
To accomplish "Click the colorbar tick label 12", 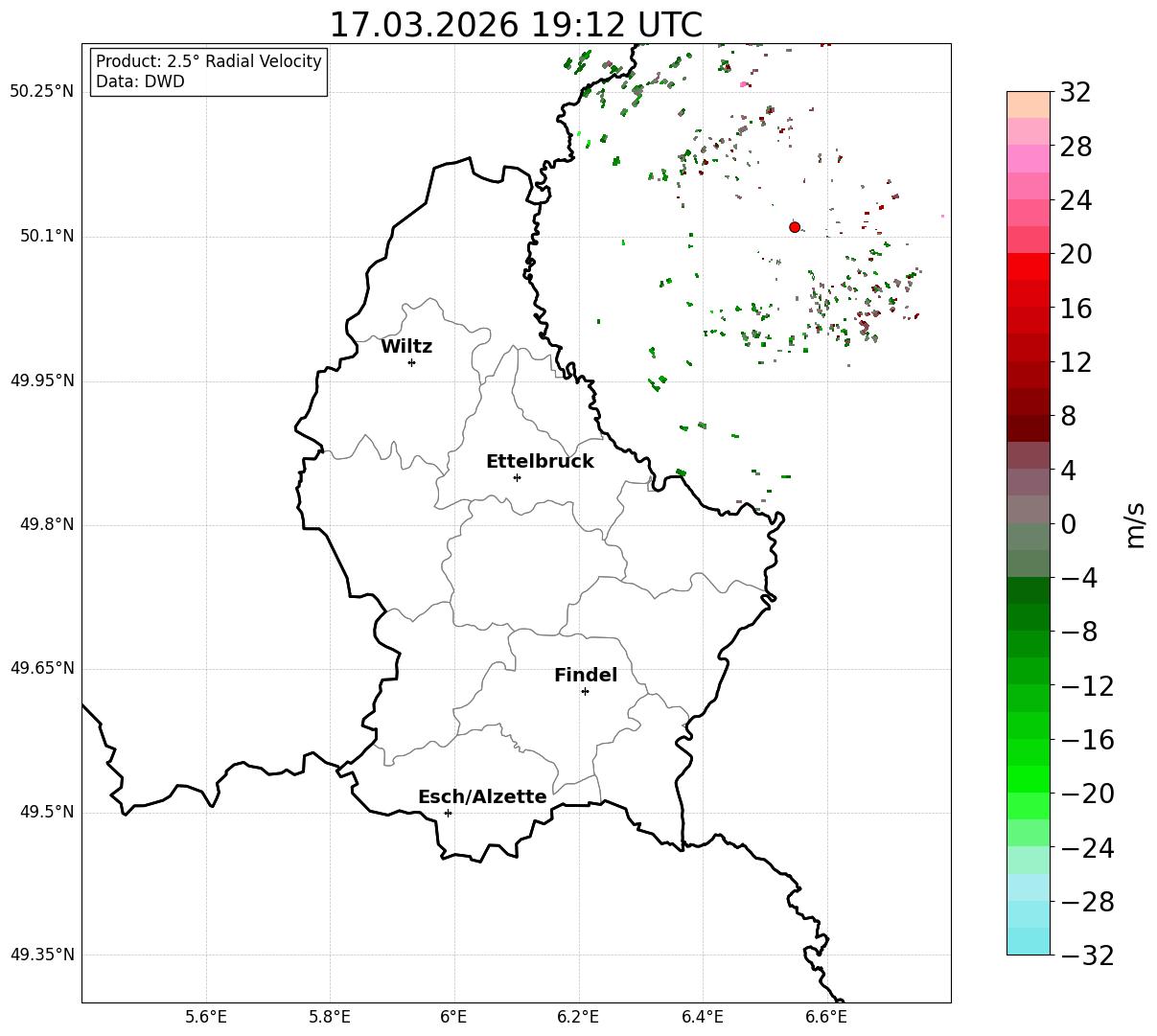I will click(x=1076, y=363).
